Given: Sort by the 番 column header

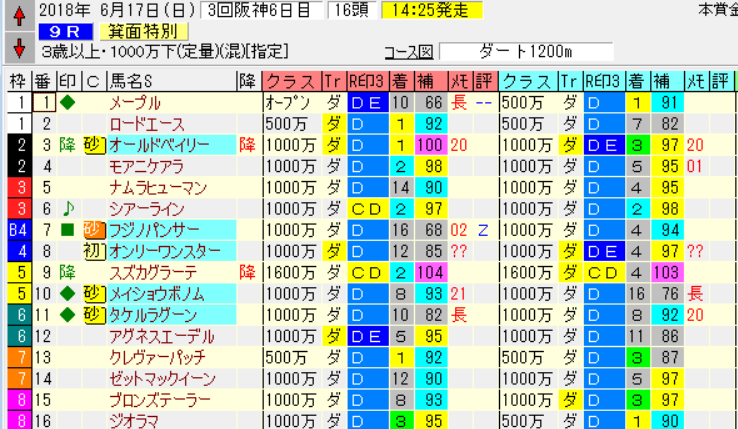Looking at the screenshot, I should [43, 81].
